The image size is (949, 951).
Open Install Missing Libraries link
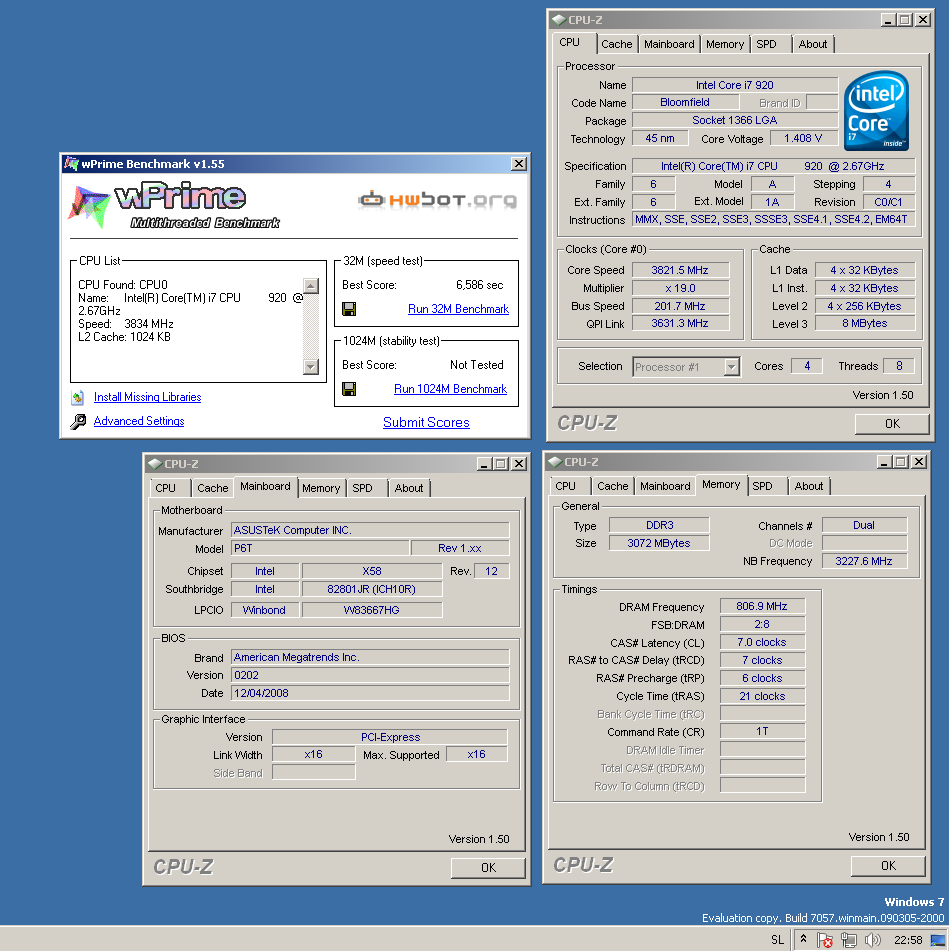point(147,397)
